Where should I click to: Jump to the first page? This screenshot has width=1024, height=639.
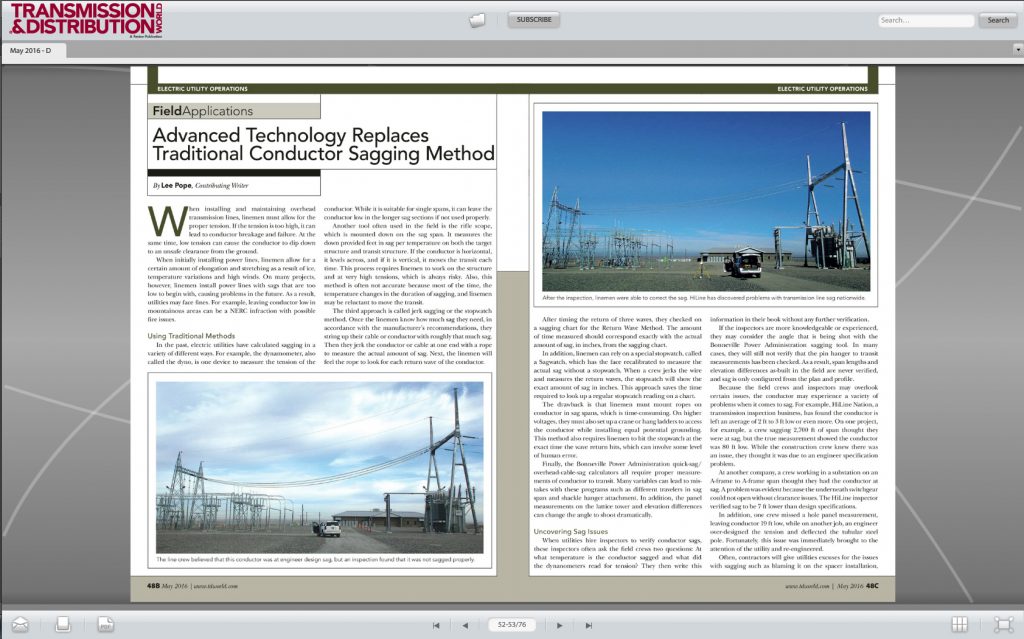pyautogui.click(x=435, y=625)
